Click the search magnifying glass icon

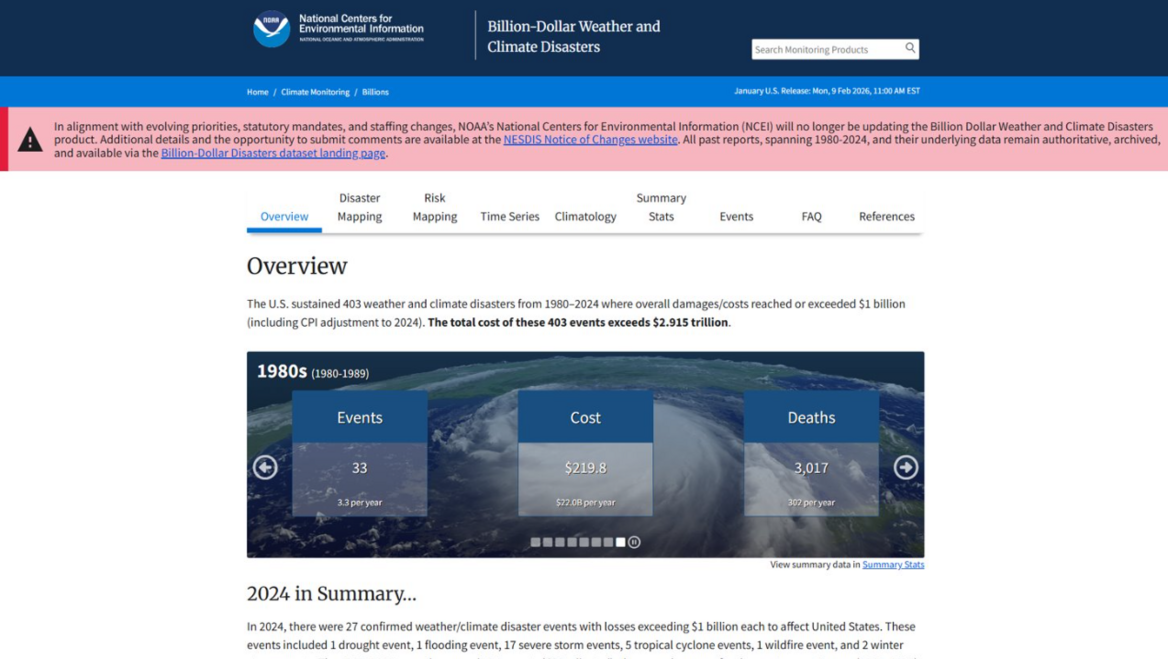pyautogui.click(x=909, y=48)
